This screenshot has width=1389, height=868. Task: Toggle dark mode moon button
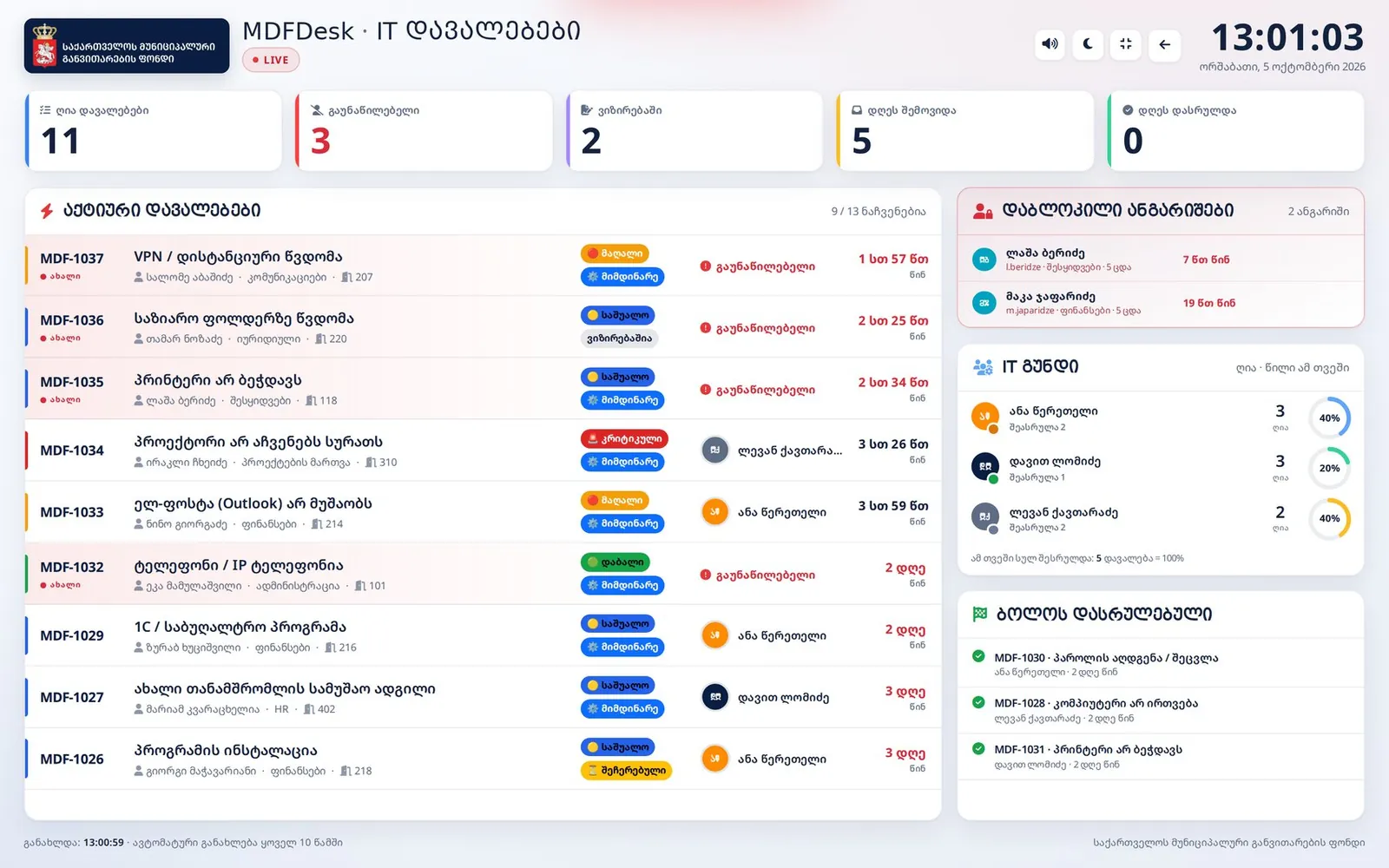point(1088,44)
